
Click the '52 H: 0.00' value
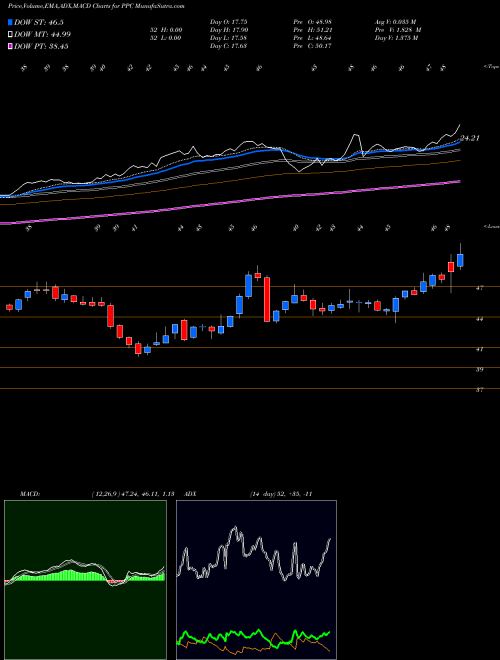click(x=164, y=30)
